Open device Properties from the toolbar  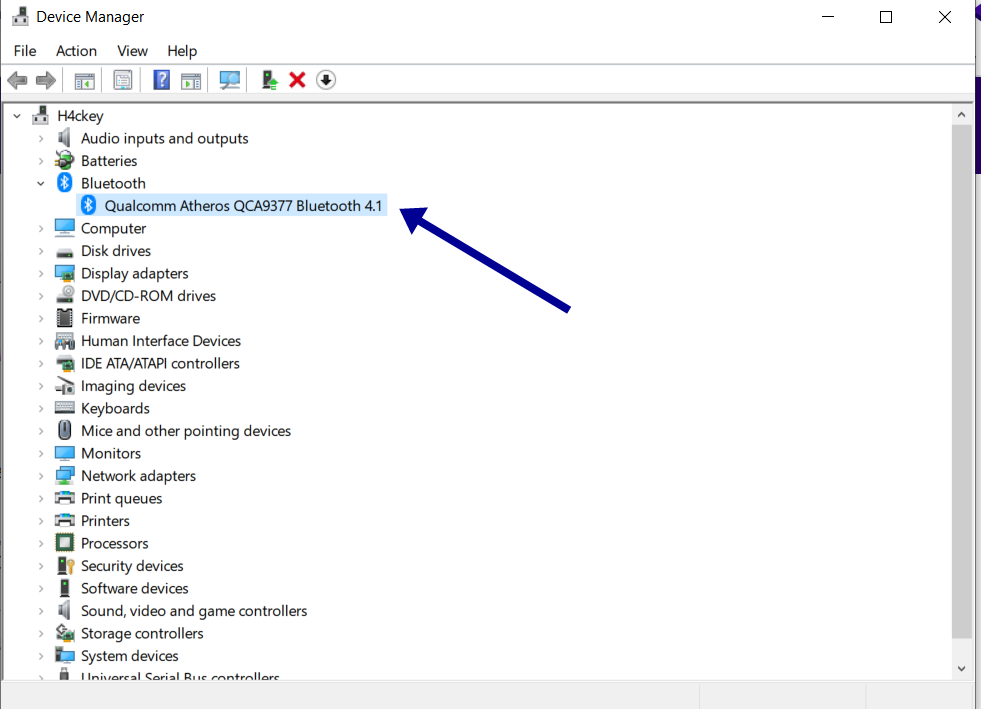pyautogui.click(x=122, y=80)
